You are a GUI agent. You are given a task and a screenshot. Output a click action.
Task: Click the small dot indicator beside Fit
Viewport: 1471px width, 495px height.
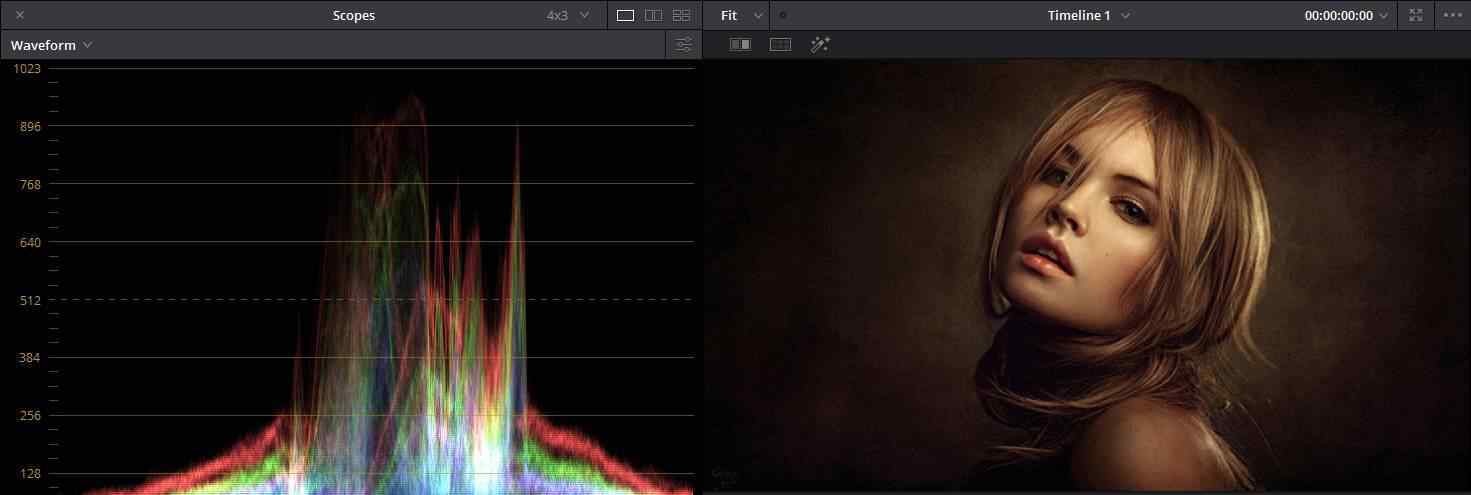(782, 15)
